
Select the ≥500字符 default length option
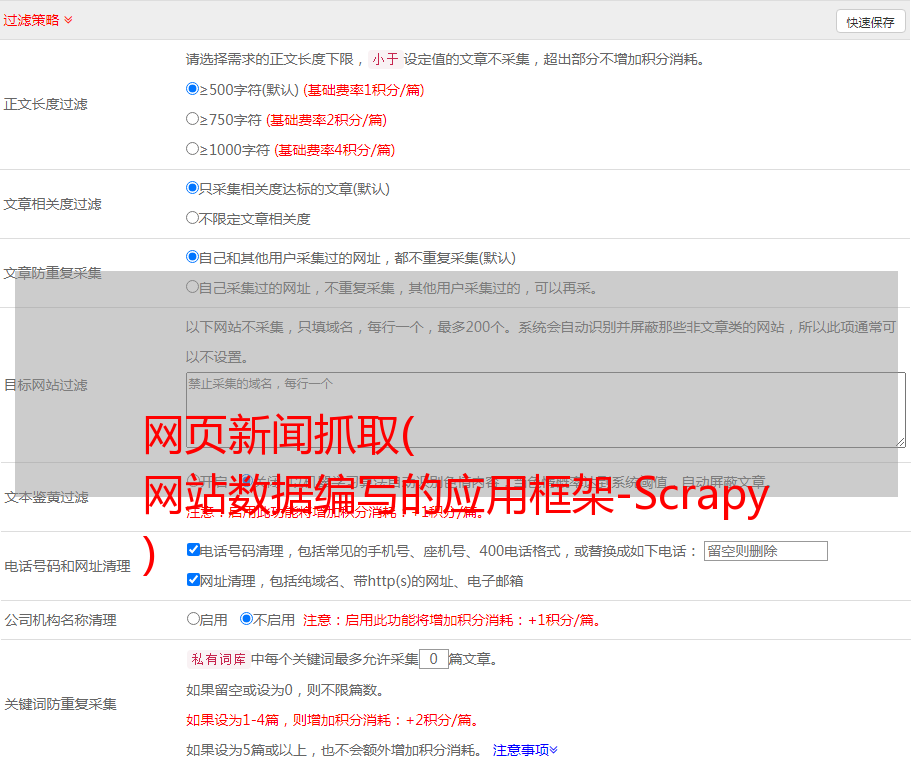pyautogui.click(x=192, y=89)
